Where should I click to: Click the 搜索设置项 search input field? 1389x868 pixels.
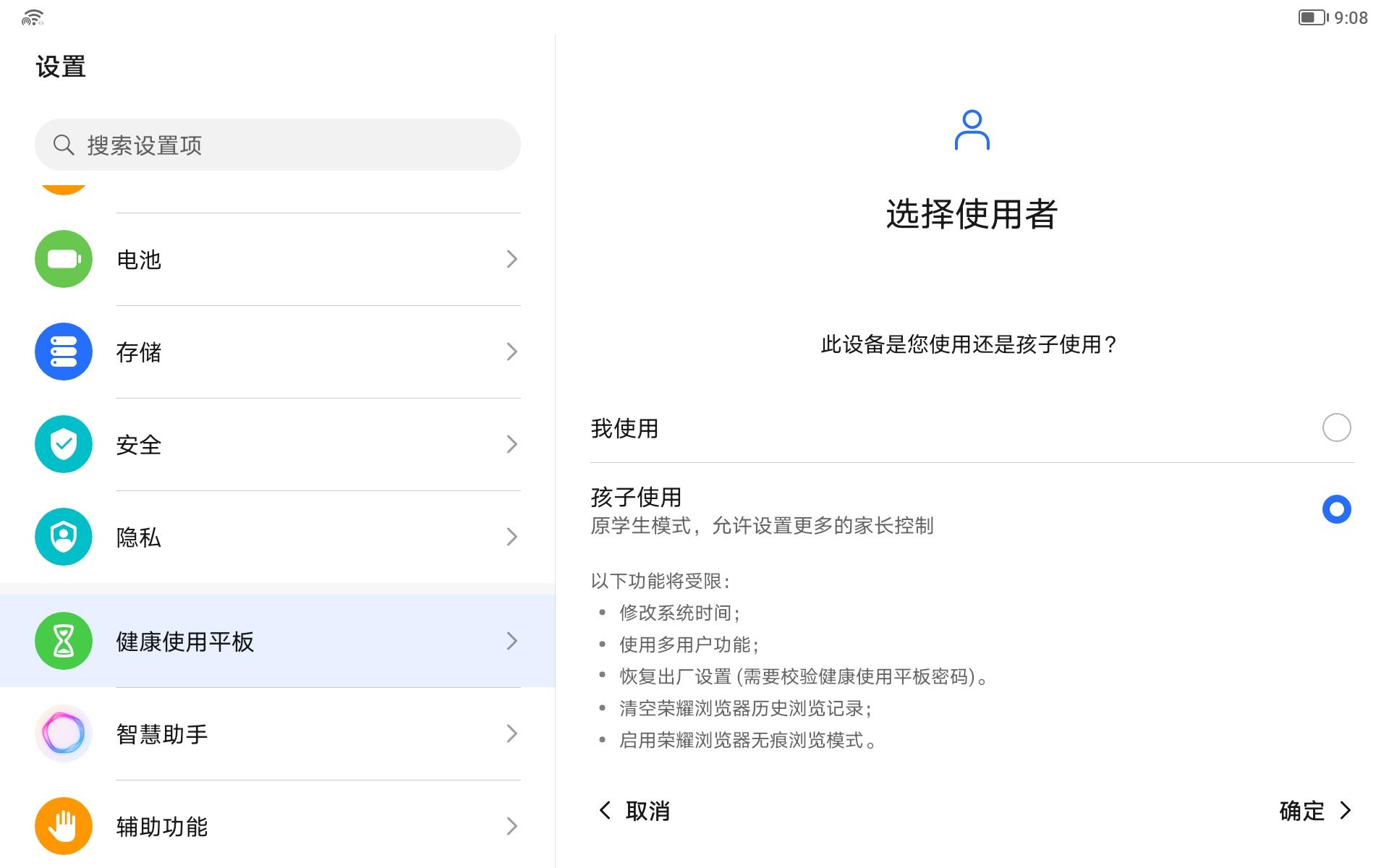click(x=277, y=144)
